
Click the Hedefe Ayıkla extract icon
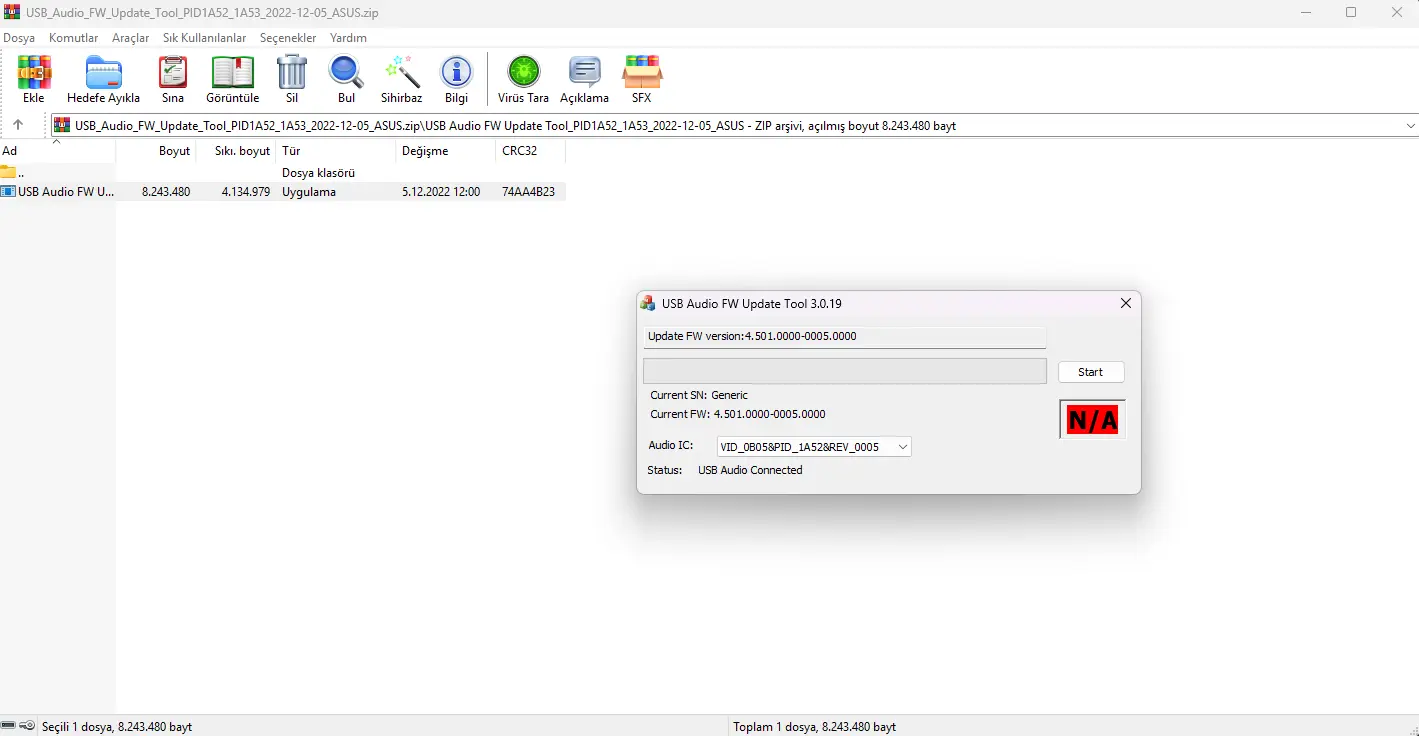[x=104, y=73]
